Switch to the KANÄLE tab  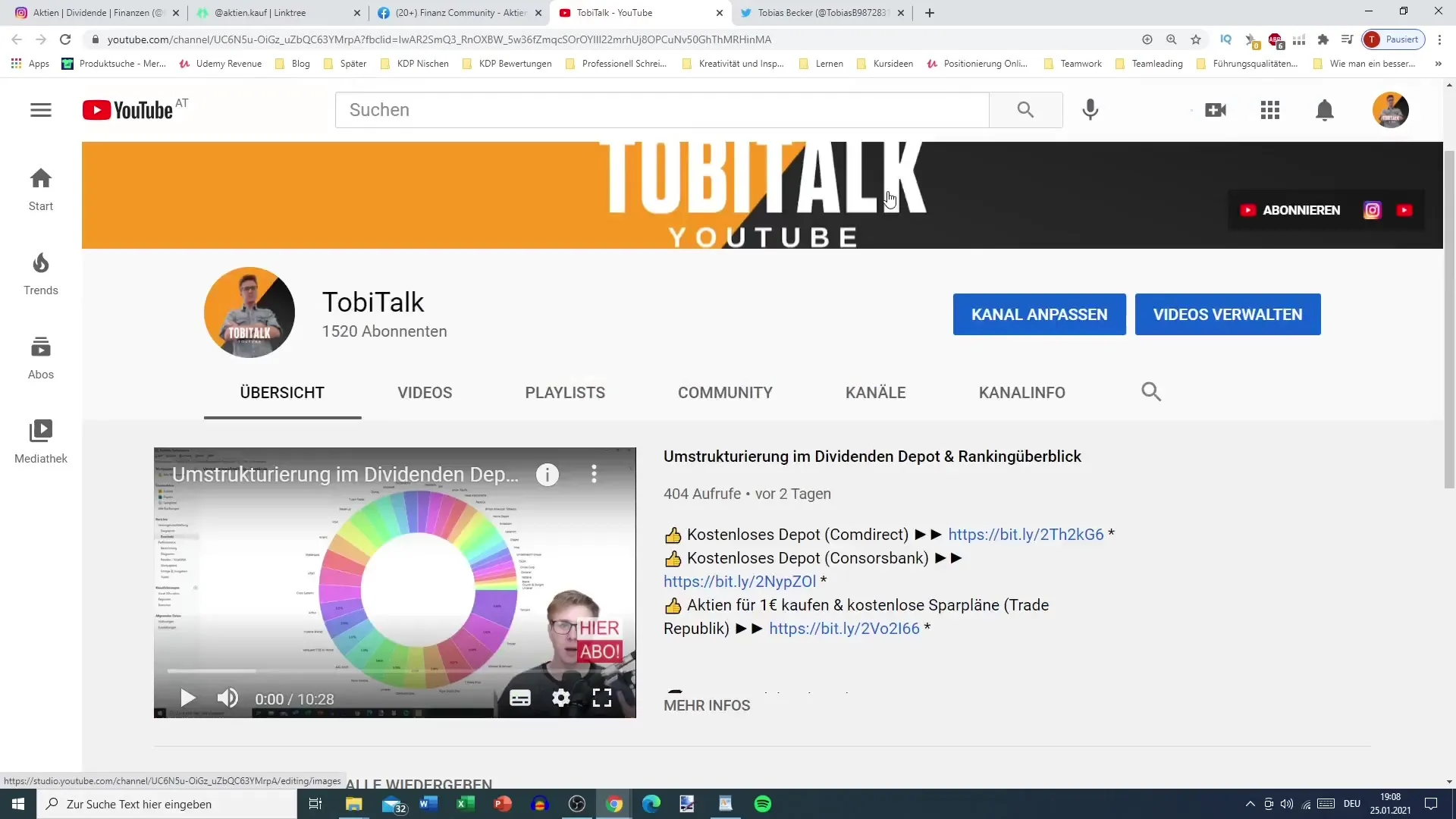pyautogui.click(x=876, y=393)
